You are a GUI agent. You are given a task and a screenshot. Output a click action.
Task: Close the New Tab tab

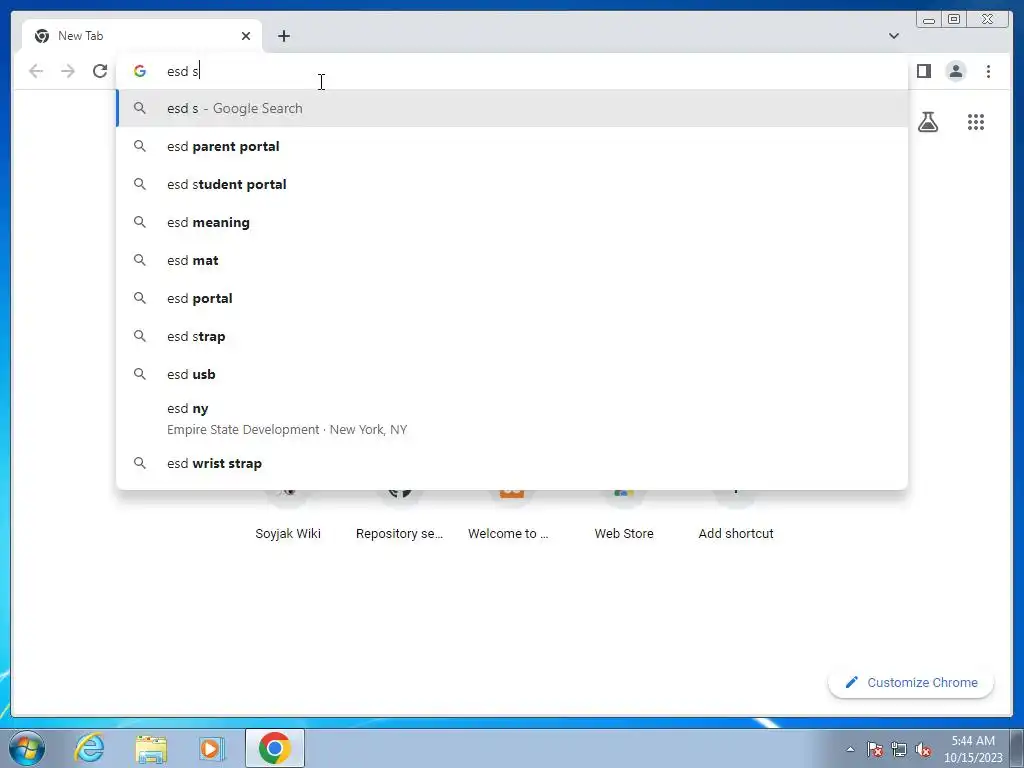pyautogui.click(x=246, y=36)
